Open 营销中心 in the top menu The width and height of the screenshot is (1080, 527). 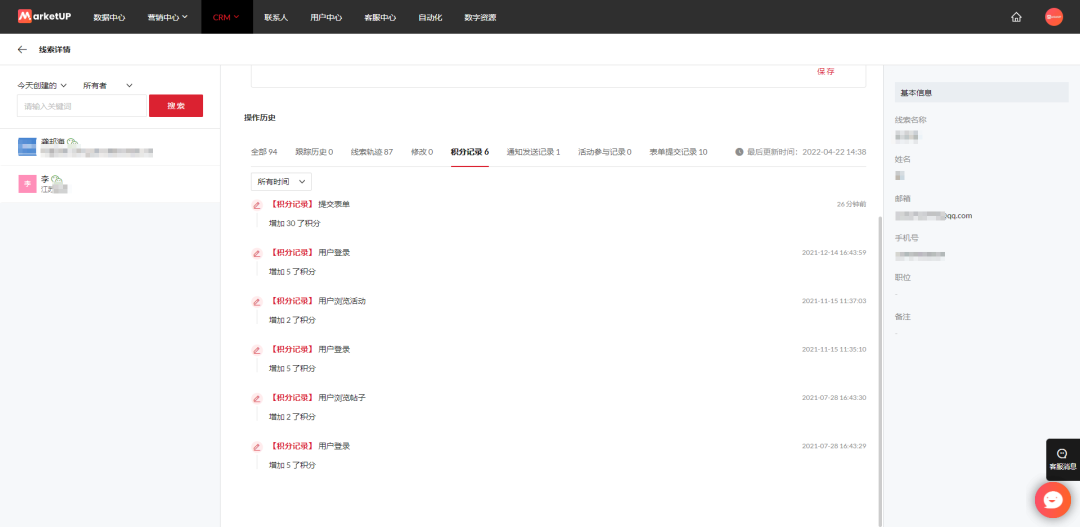click(167, 17)
